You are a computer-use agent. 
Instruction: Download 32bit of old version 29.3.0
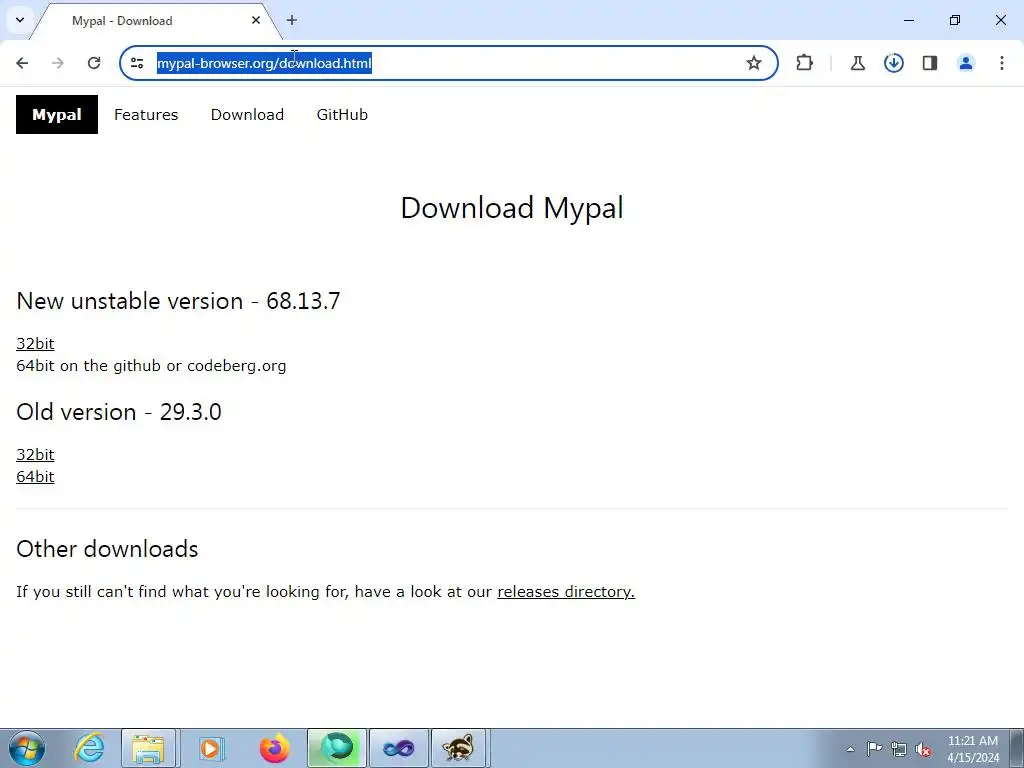pyautogui.click(x=35, y=455)
